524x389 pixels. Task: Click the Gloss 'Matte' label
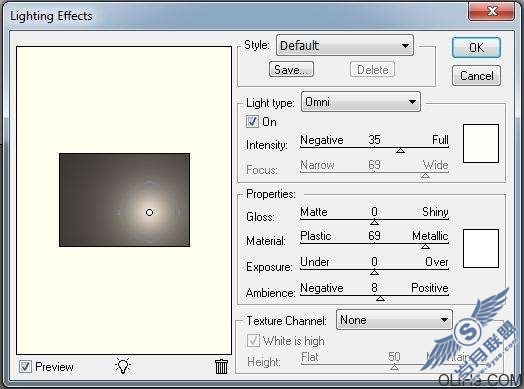[x=313, y=212]
